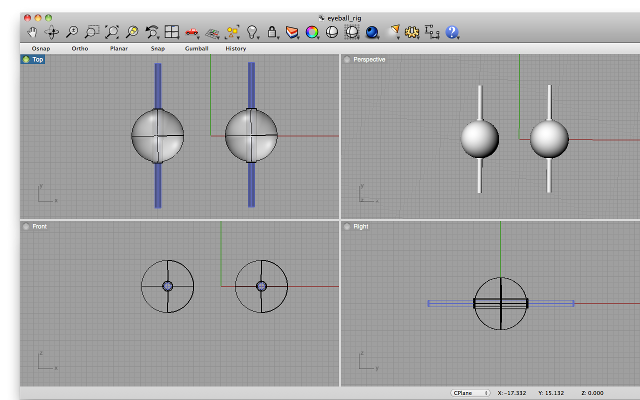Select the Zoom Window tool
640x400 pixels.
click(x=92, y=32)
